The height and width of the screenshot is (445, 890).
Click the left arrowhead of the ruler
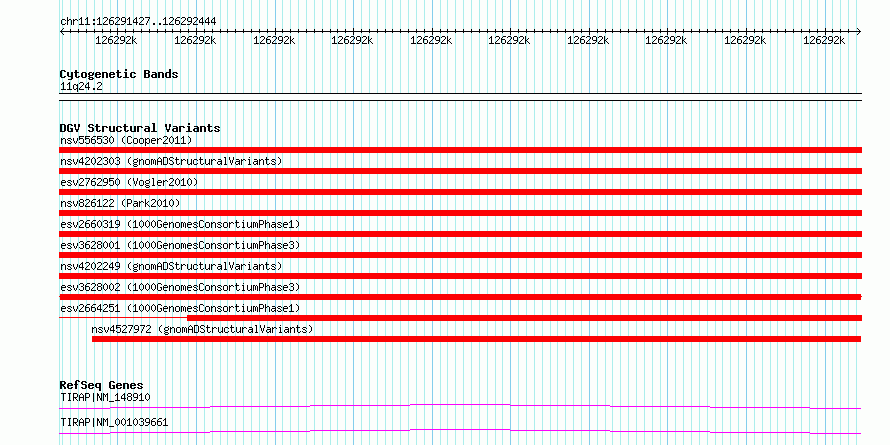62,32
